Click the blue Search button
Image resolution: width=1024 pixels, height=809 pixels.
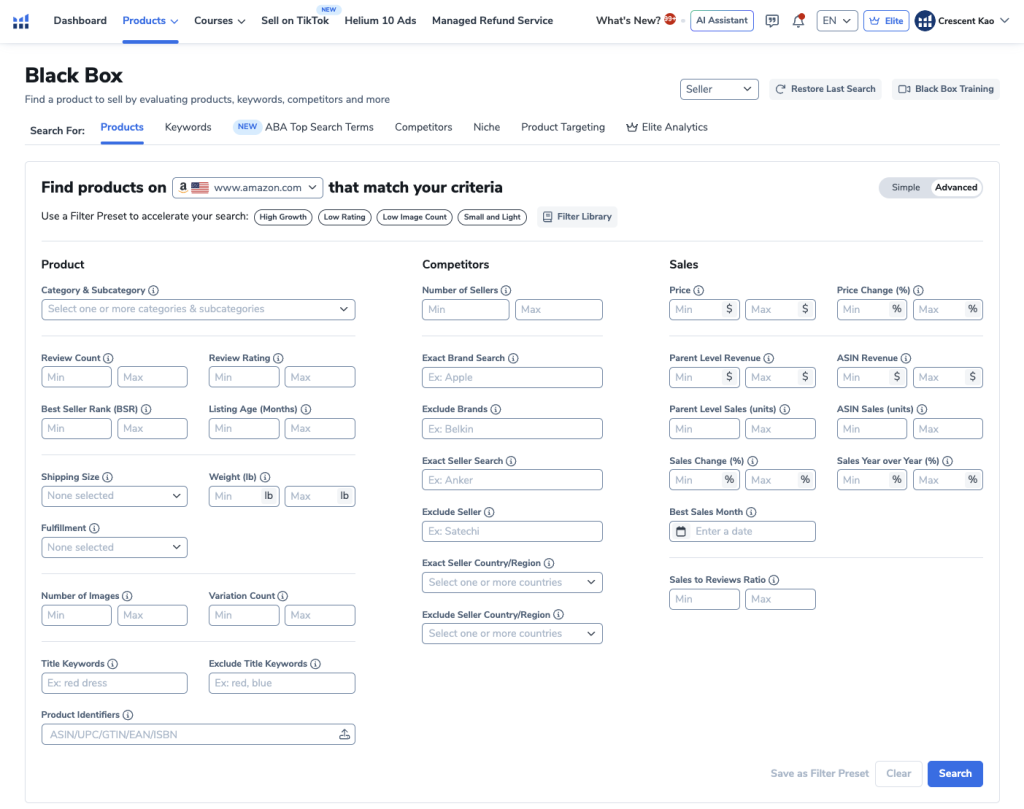(954, 774)
